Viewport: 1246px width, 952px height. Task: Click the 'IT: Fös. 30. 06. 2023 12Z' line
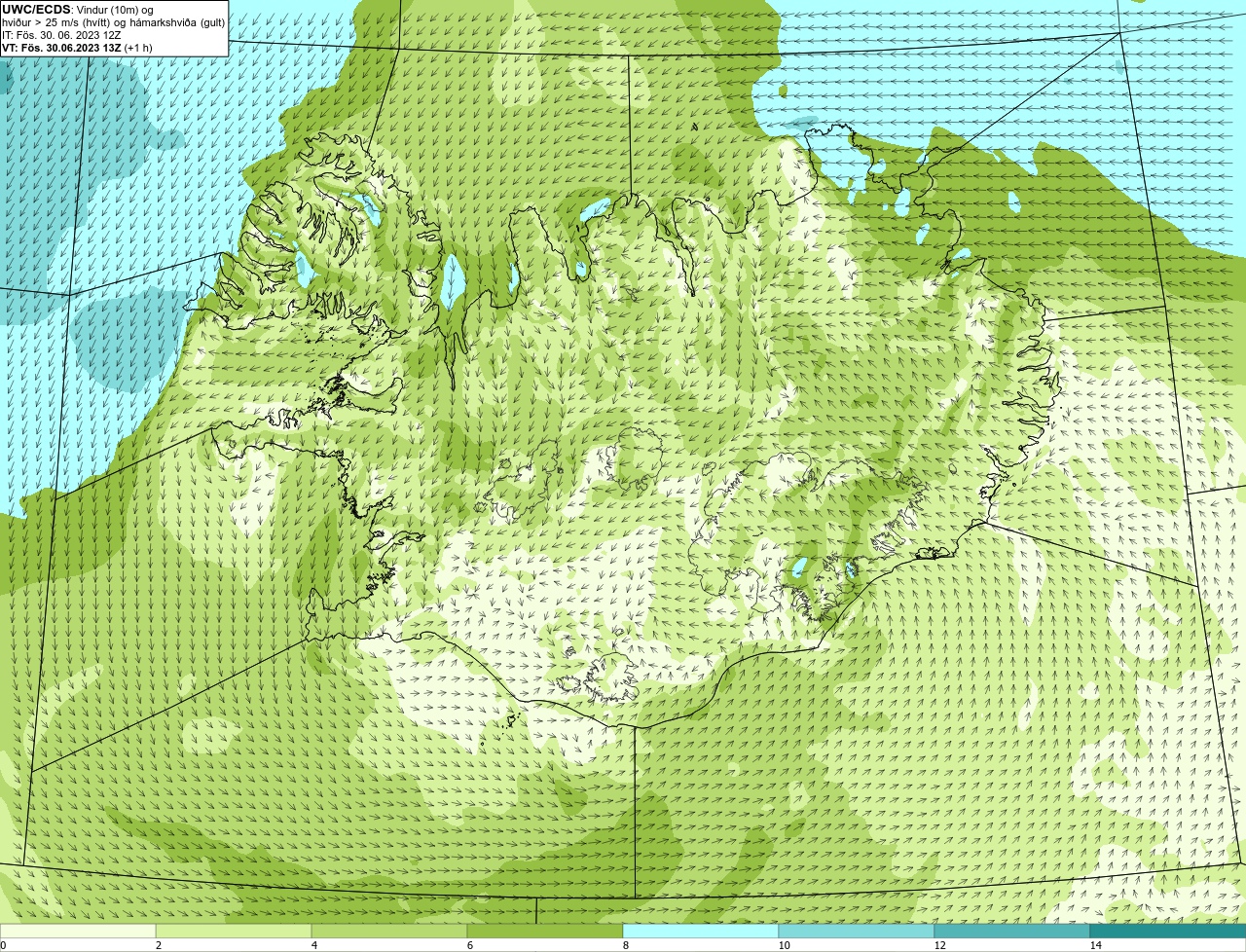[x=61, y=35]
